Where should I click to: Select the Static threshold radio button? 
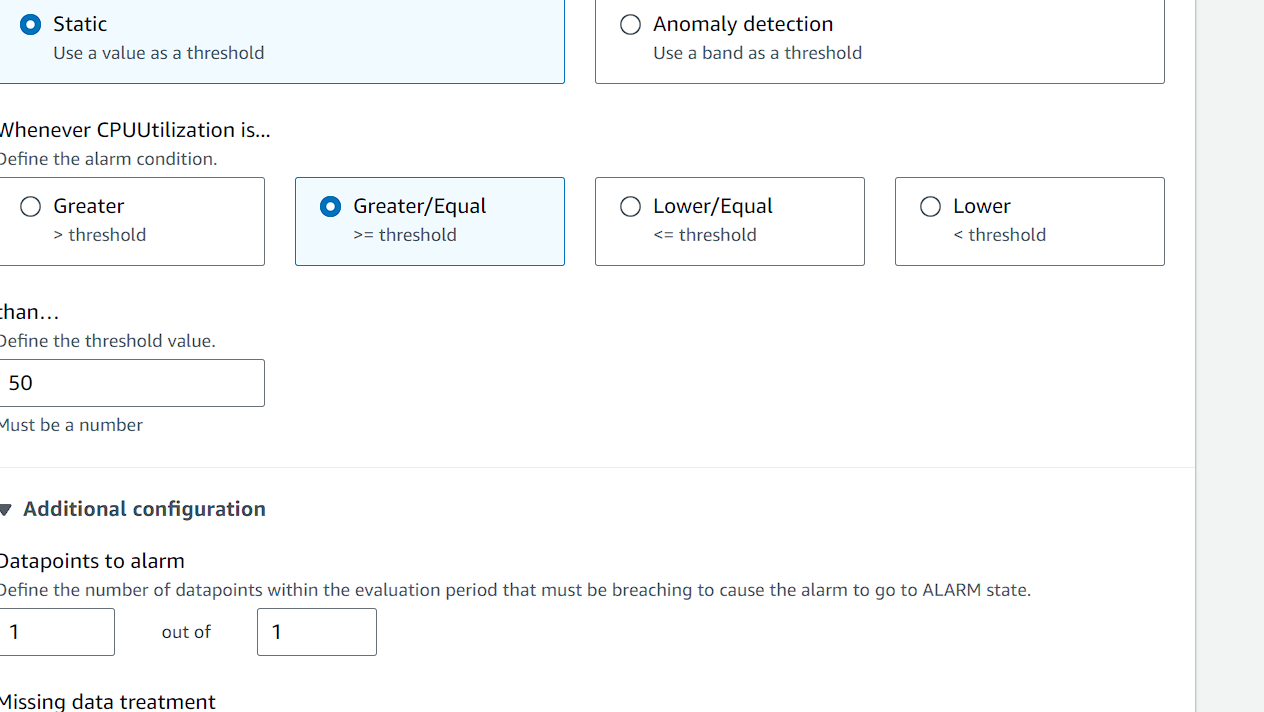click(31, 24)
